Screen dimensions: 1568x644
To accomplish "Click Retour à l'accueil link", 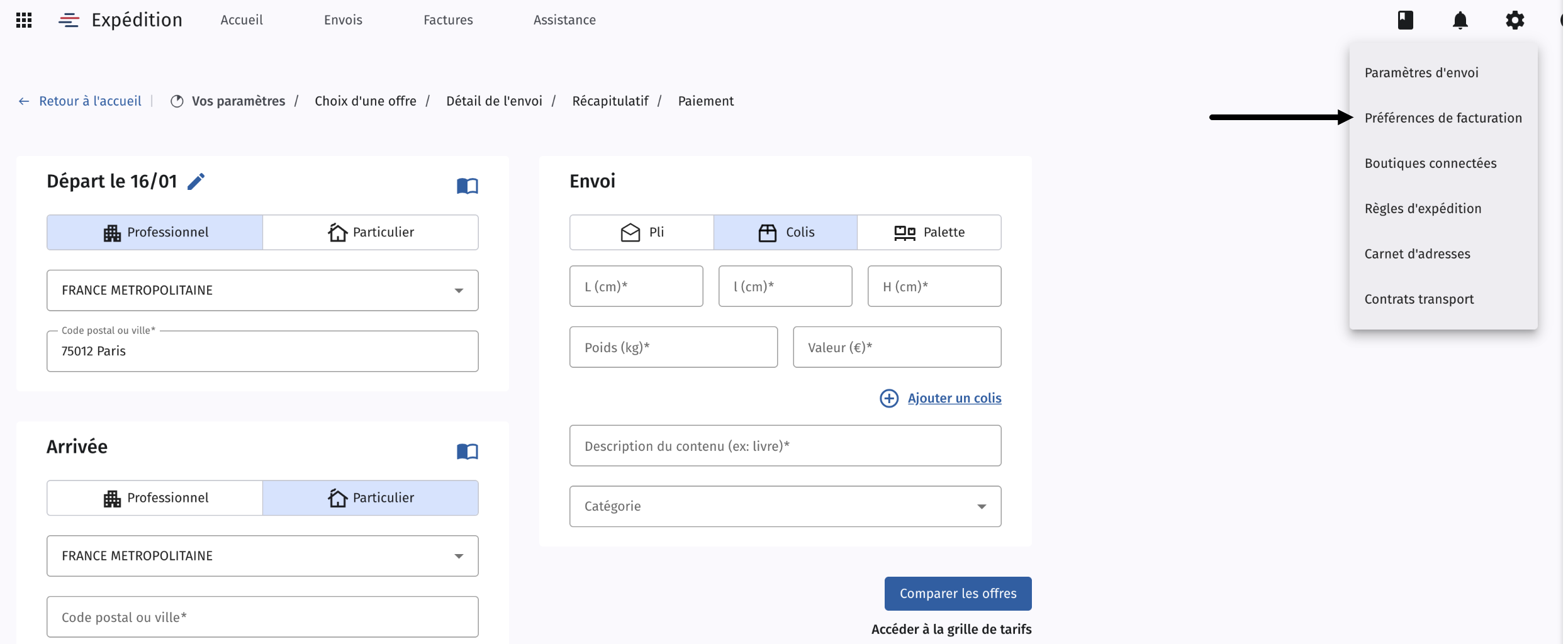I will pos(90,101).
